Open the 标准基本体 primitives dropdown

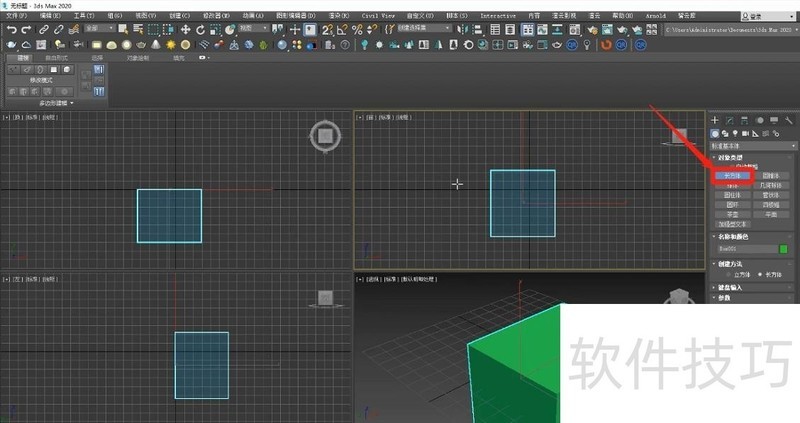(752, 145)
